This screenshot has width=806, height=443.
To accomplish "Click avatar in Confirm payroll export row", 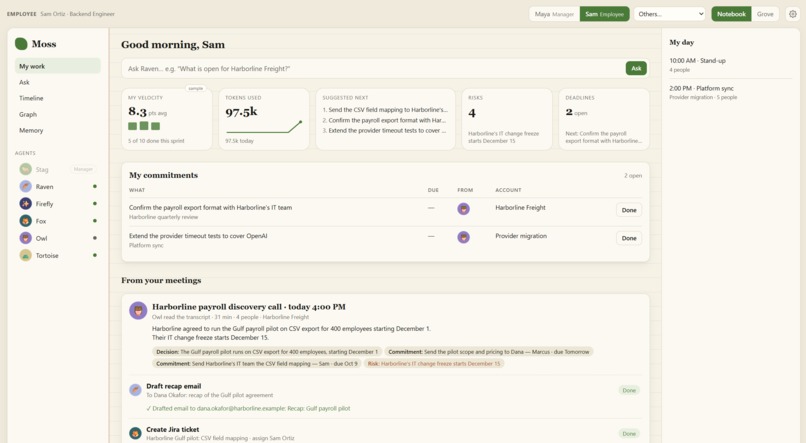I will [464, 209].
